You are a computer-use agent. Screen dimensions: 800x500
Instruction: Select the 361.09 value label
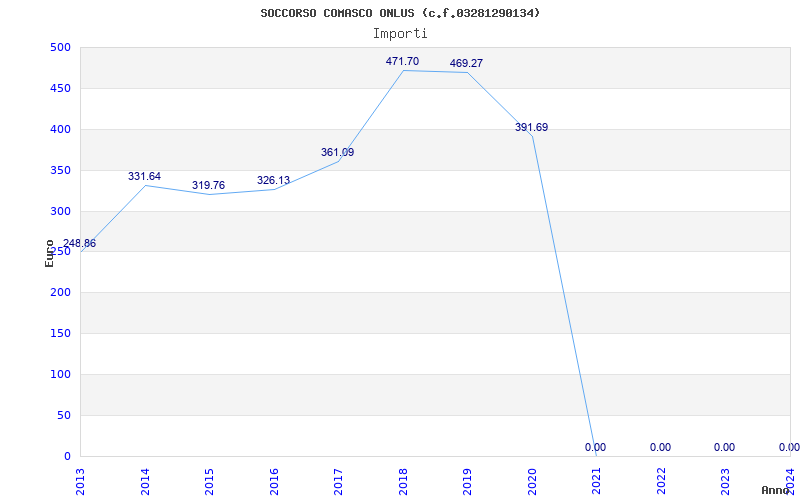point(337,152)
